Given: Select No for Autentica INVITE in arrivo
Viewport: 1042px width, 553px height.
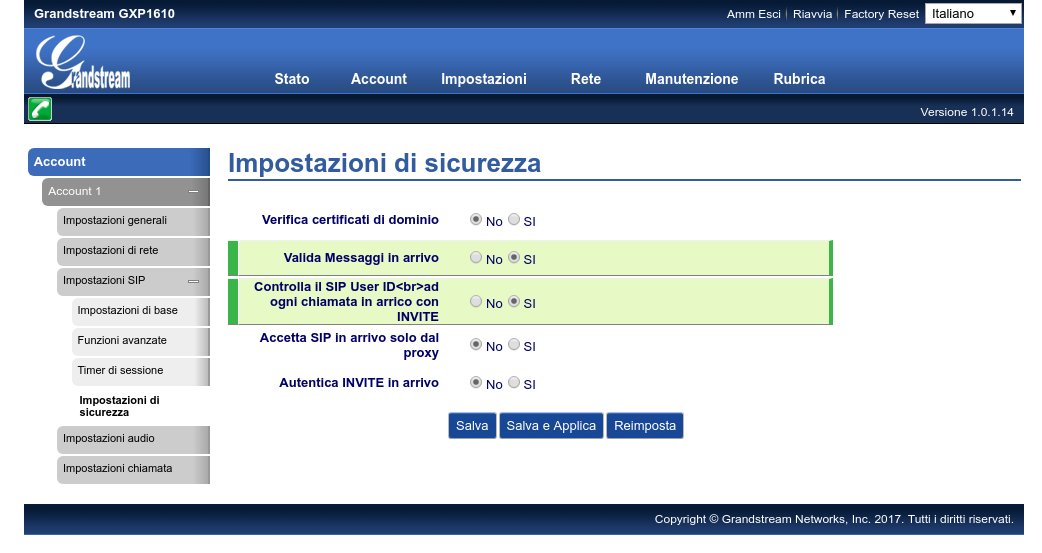Looking at the screenshot, I should point(476,382).
